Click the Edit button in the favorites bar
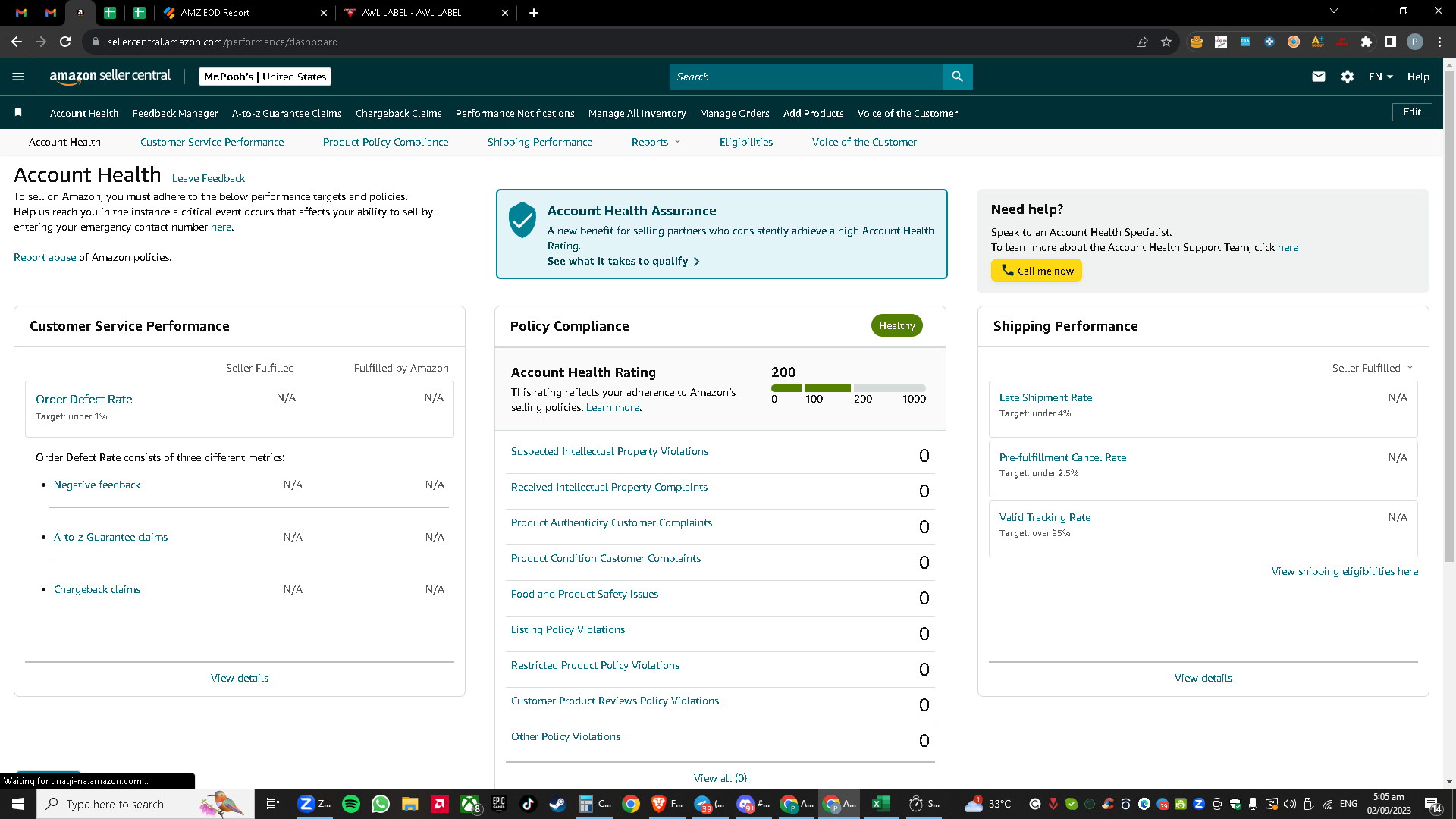Screen dimensions: 1456x819 click(1412, 112)
